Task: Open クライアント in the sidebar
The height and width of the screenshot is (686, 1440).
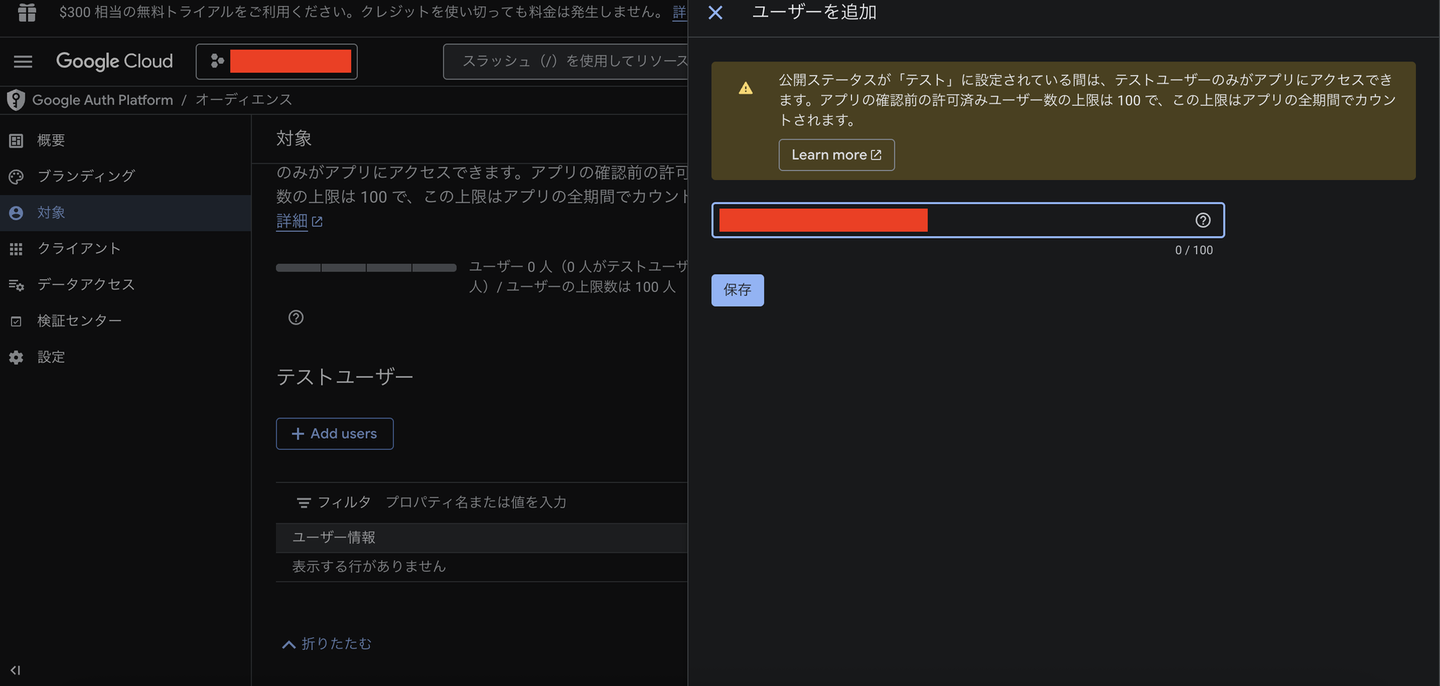Action: tap(125, 249)
